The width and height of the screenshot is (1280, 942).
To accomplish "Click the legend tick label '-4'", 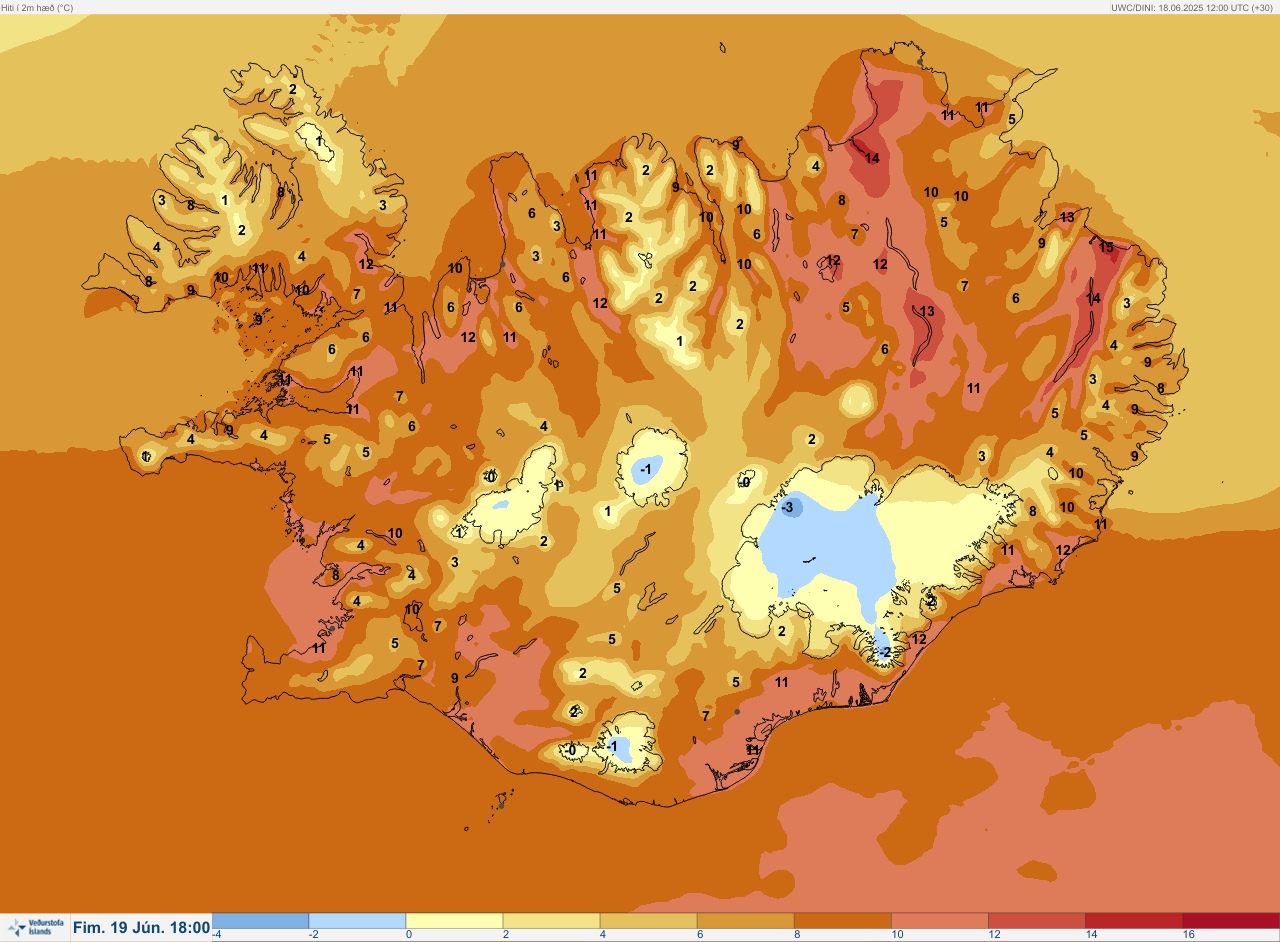I will tap(217, 934).
